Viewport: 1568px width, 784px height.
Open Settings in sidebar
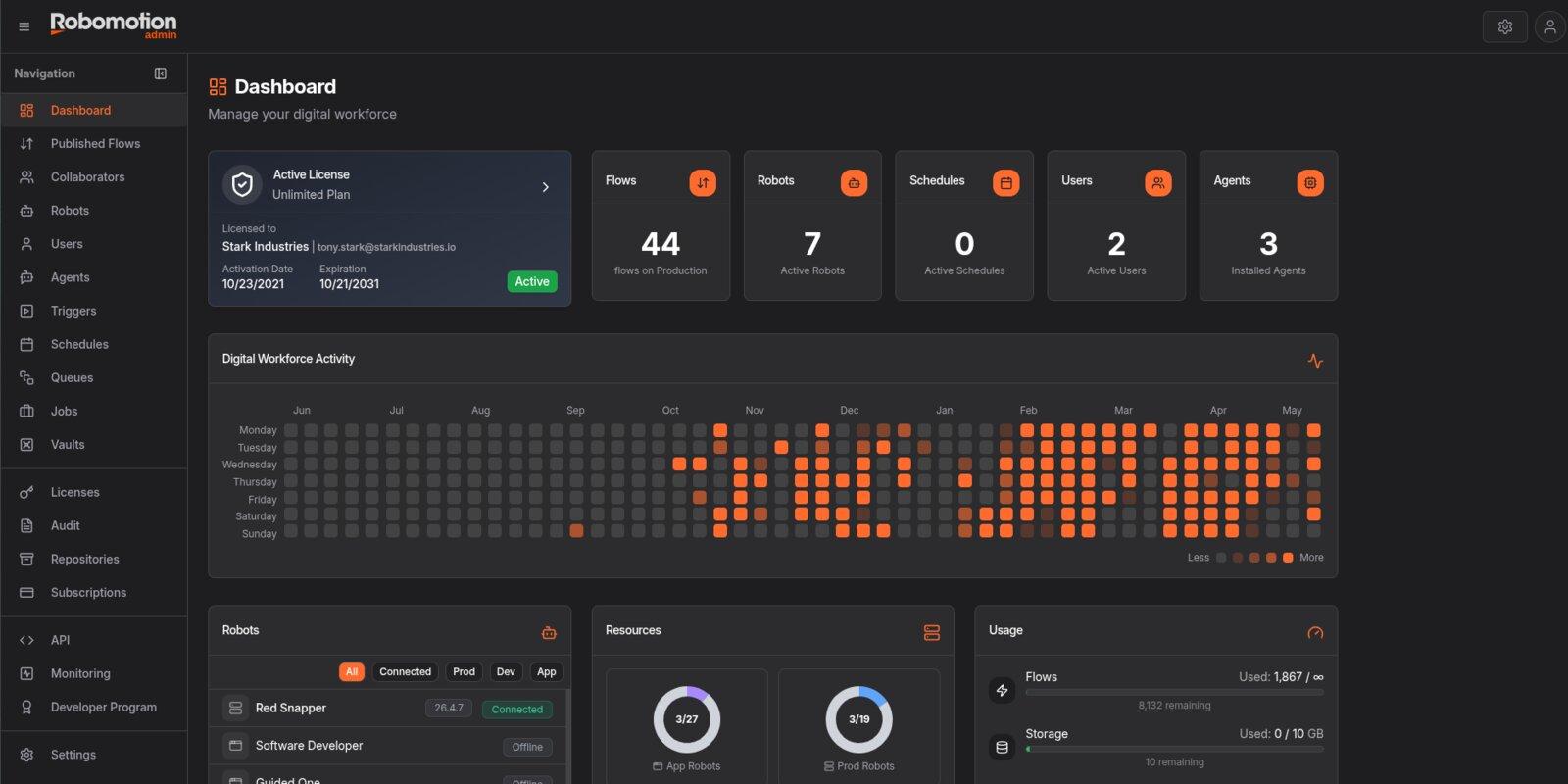(94, 755)
